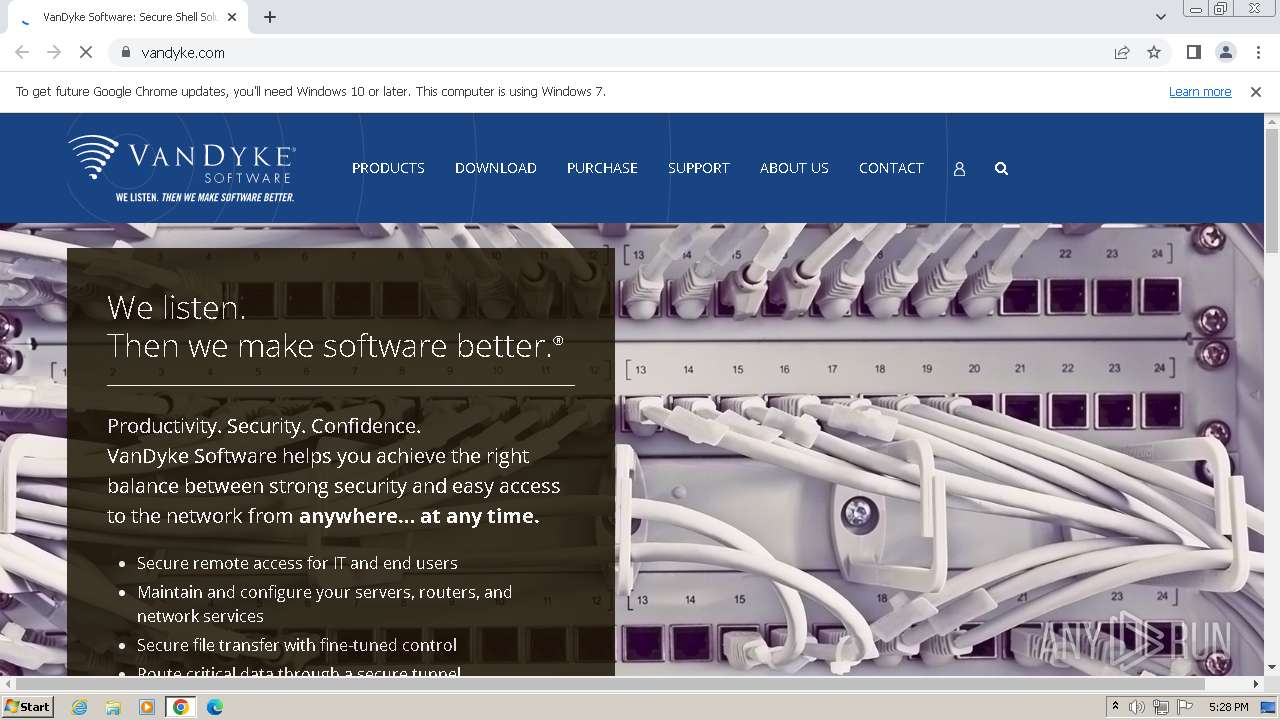Click the vertical page scrollbar thumb
The width and height of the screenshot is (1280, 720).
coord(1272,190)
